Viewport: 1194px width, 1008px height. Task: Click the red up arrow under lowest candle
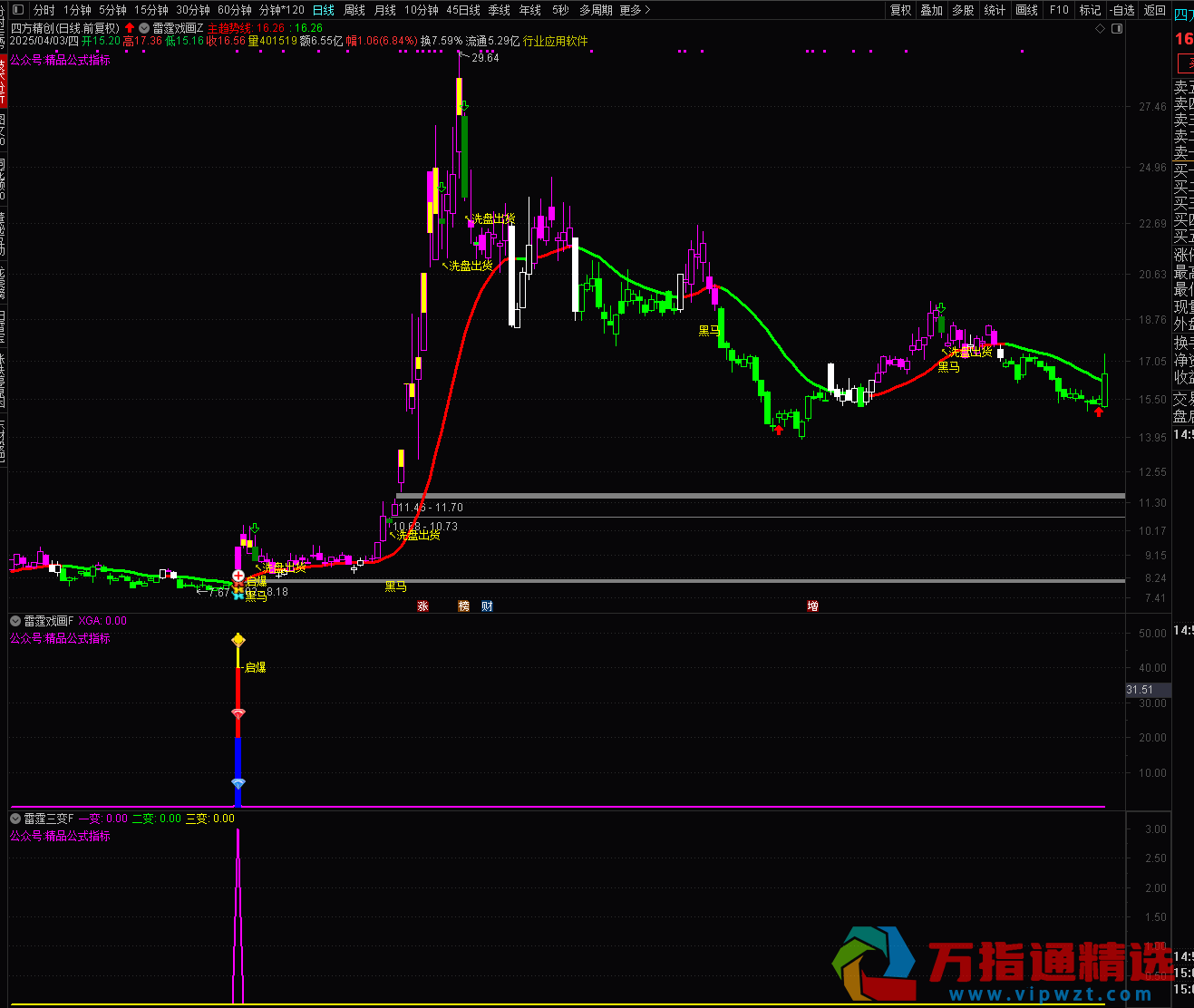pyautogui.click(x=778, y=430)
